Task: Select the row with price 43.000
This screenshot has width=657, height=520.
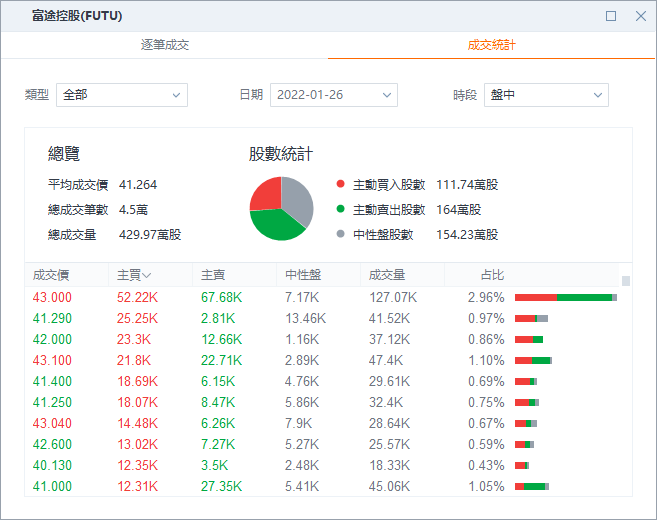Action: pyautogui.click(x=322, y=298)
